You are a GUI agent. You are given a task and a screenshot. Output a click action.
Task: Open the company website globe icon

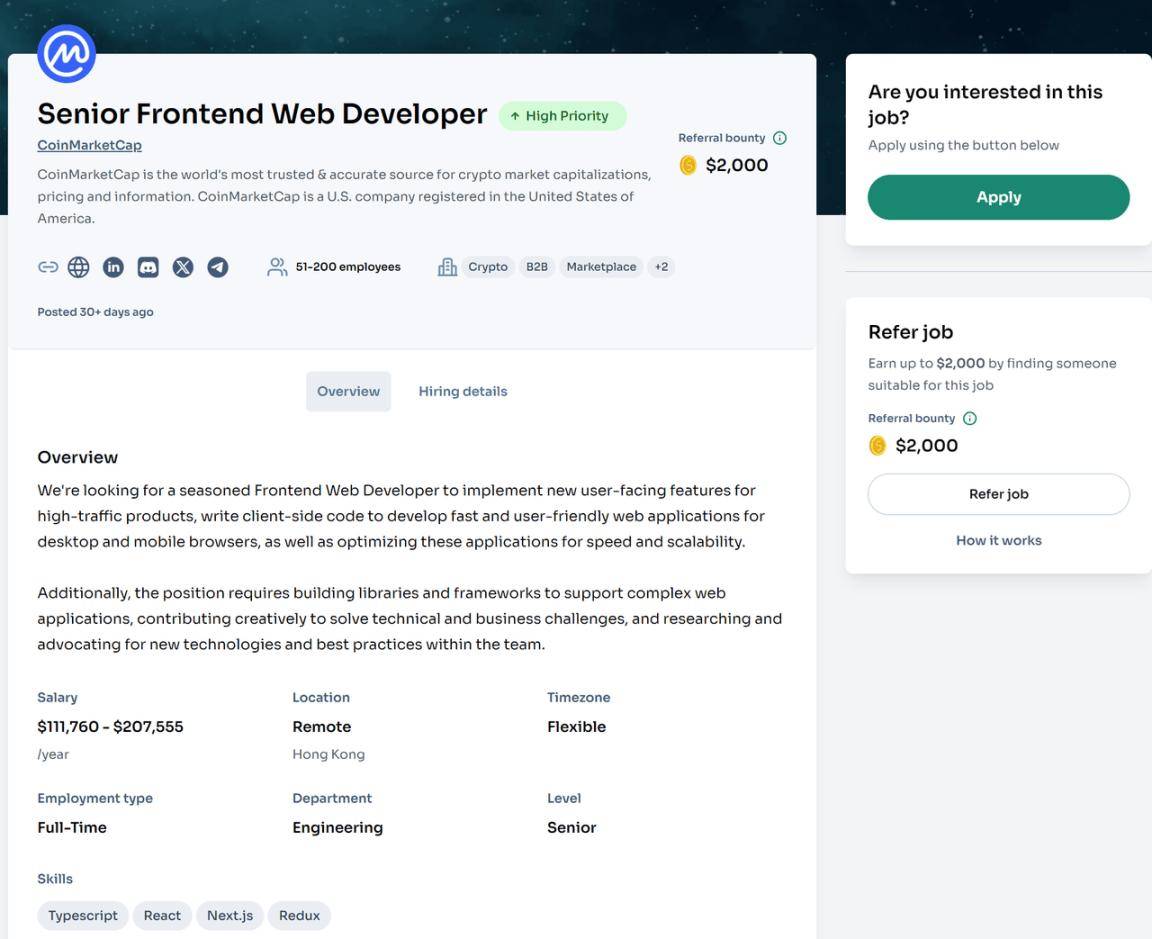[x=79, y=267]
